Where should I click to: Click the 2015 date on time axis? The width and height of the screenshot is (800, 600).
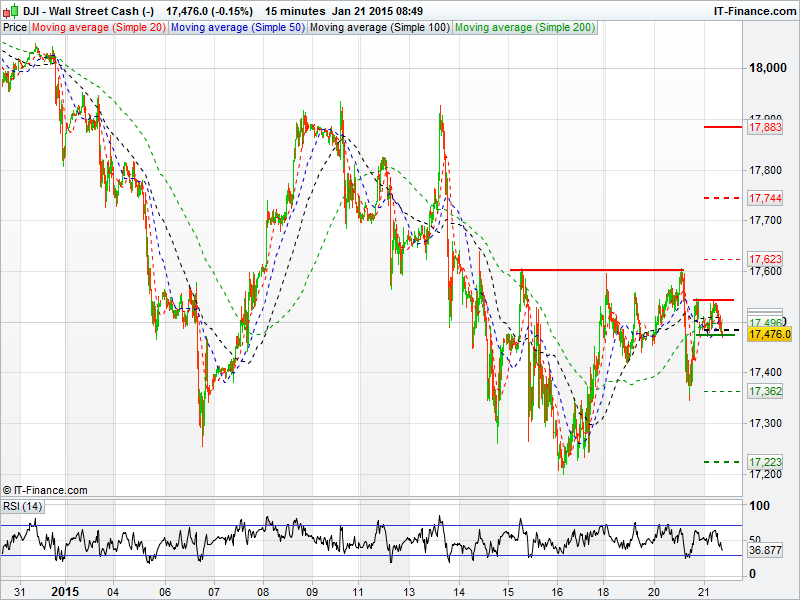point(64,590)
